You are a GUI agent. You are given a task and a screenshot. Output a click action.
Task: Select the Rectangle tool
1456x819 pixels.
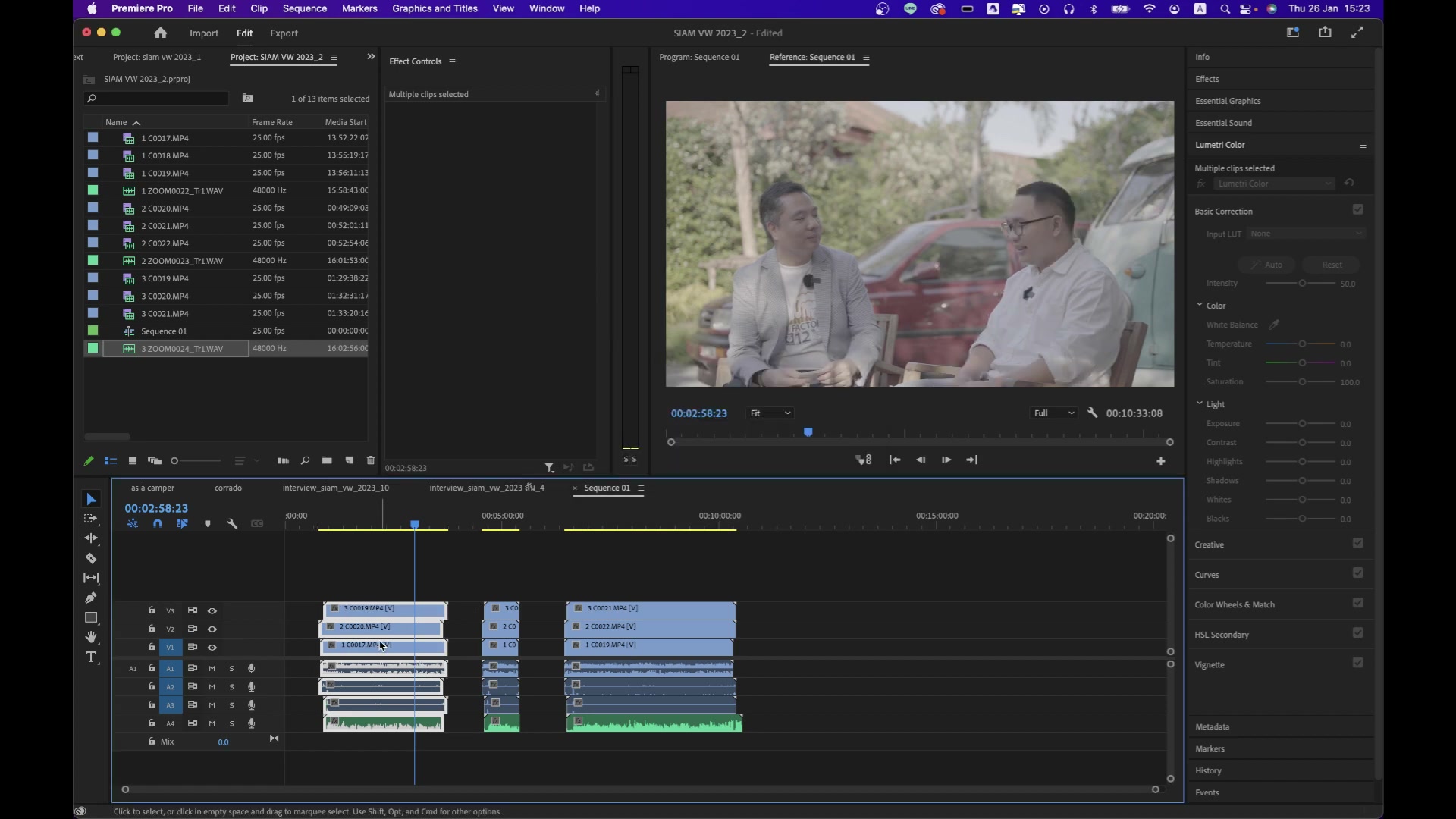tap(91, 617)
